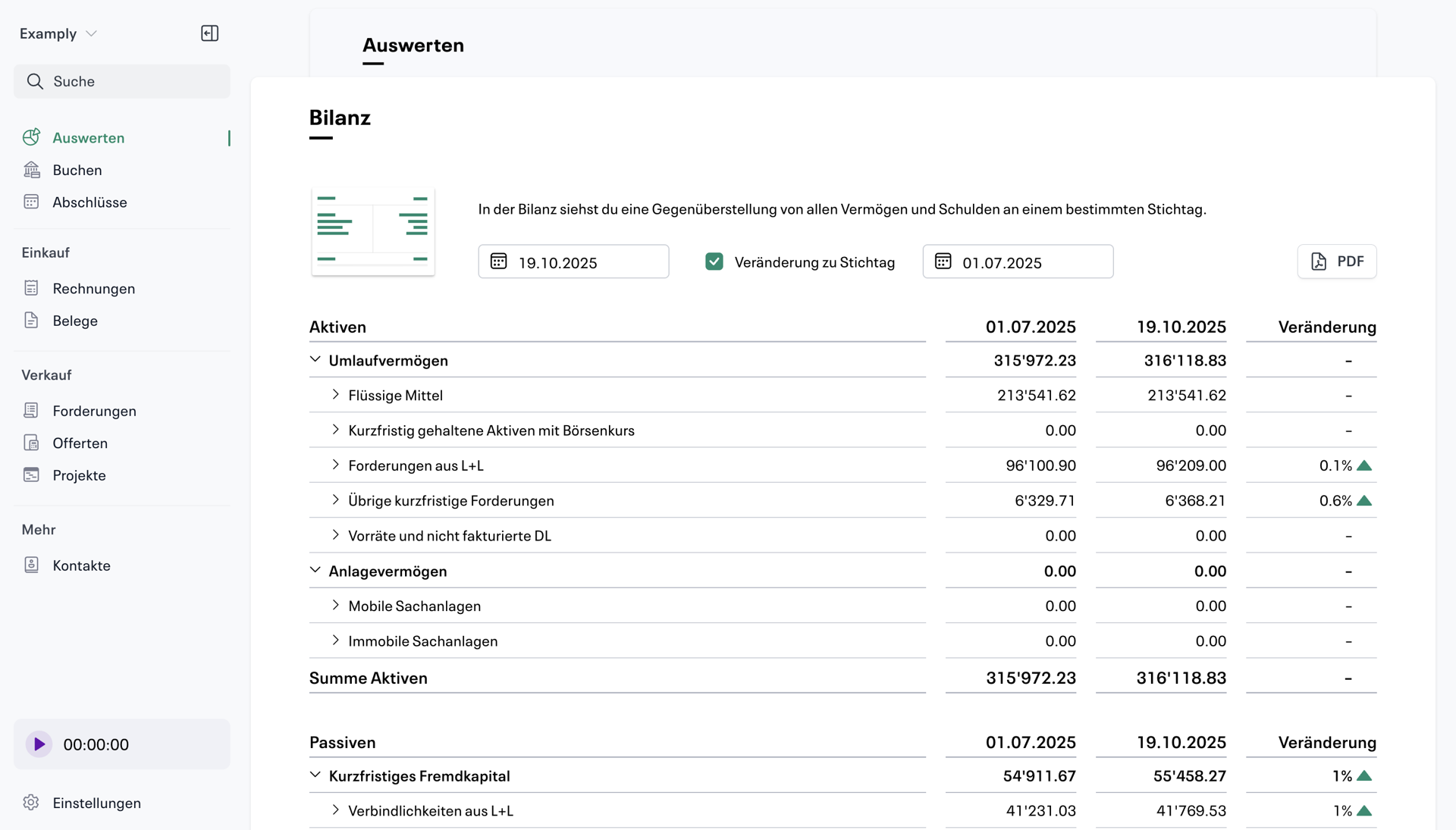1456x830 pixels.
Task: Start the timer with the play button
Action: coord(39,744)
